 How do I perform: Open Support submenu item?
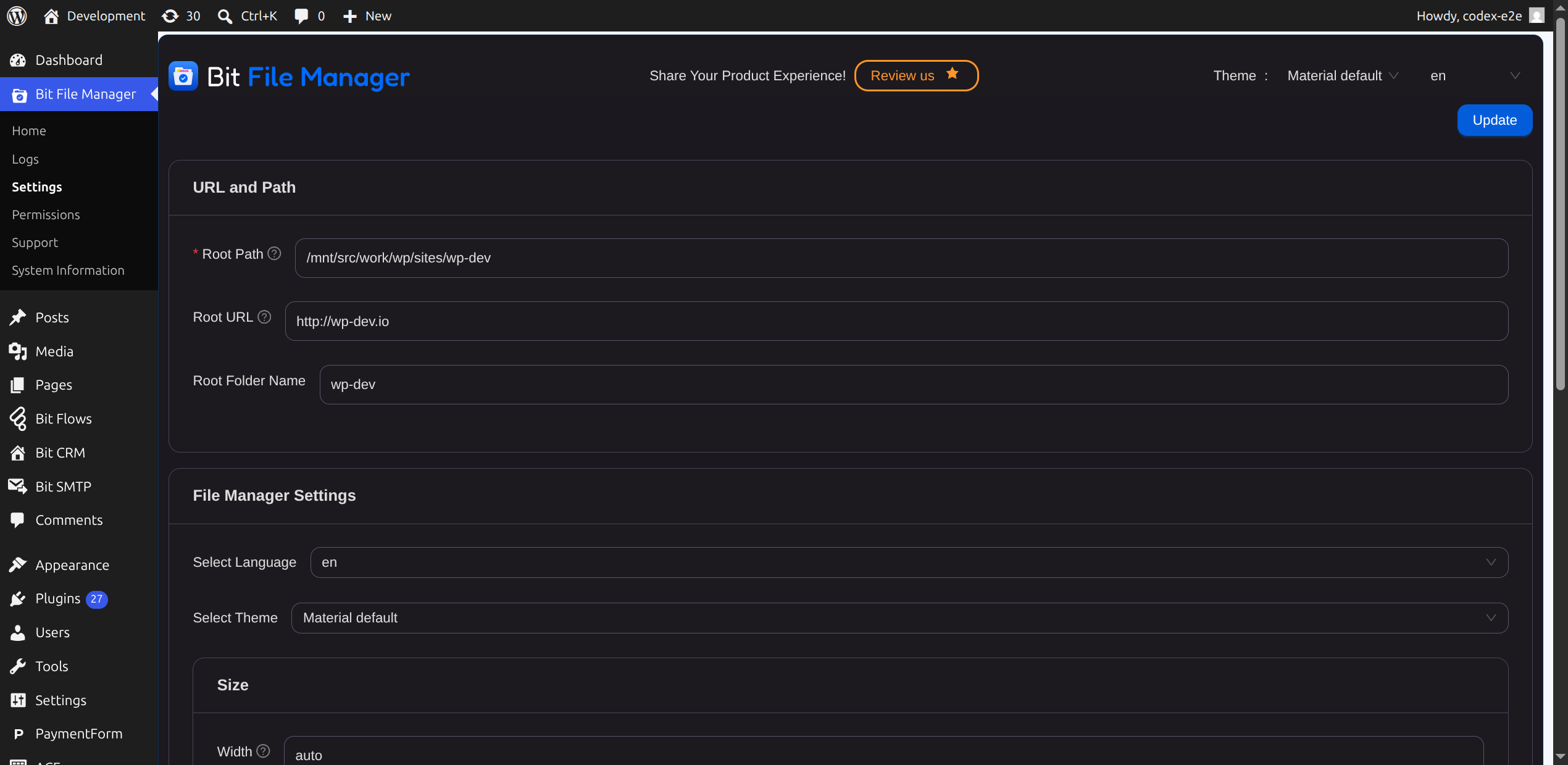pos(35,243)
